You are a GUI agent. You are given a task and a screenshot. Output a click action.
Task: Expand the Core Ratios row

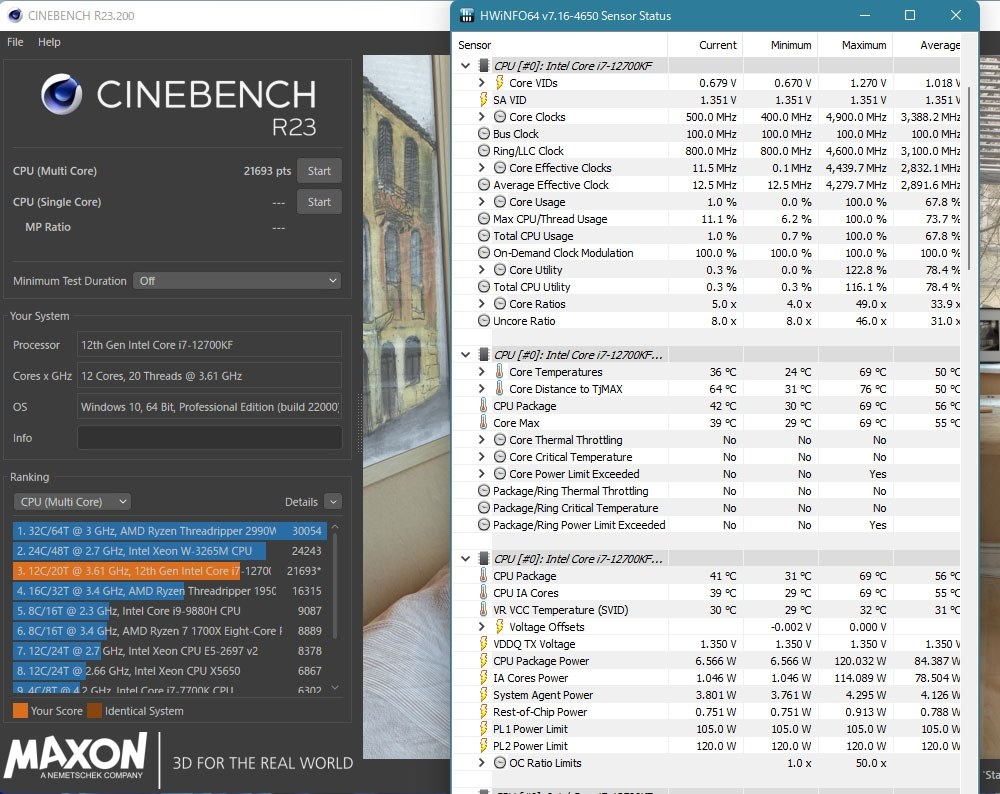pos(482,304)
